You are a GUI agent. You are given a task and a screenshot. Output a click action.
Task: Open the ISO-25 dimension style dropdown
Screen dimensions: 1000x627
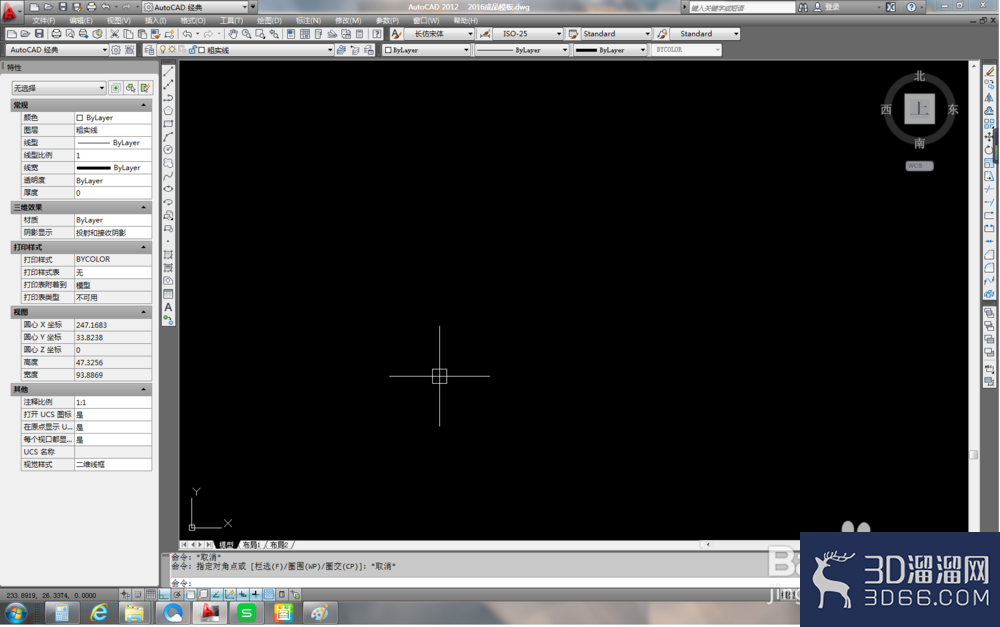pyautogui.click(x=528, y=34)
